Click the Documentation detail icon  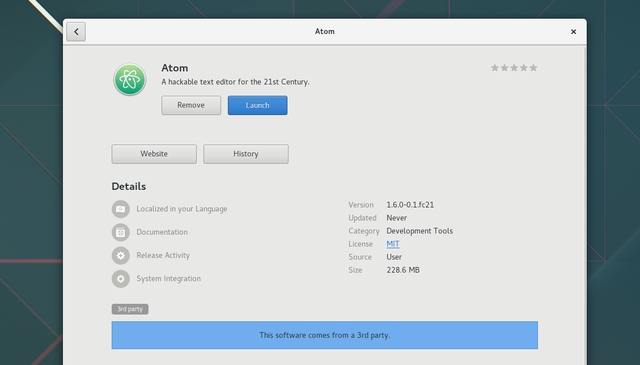120,232
